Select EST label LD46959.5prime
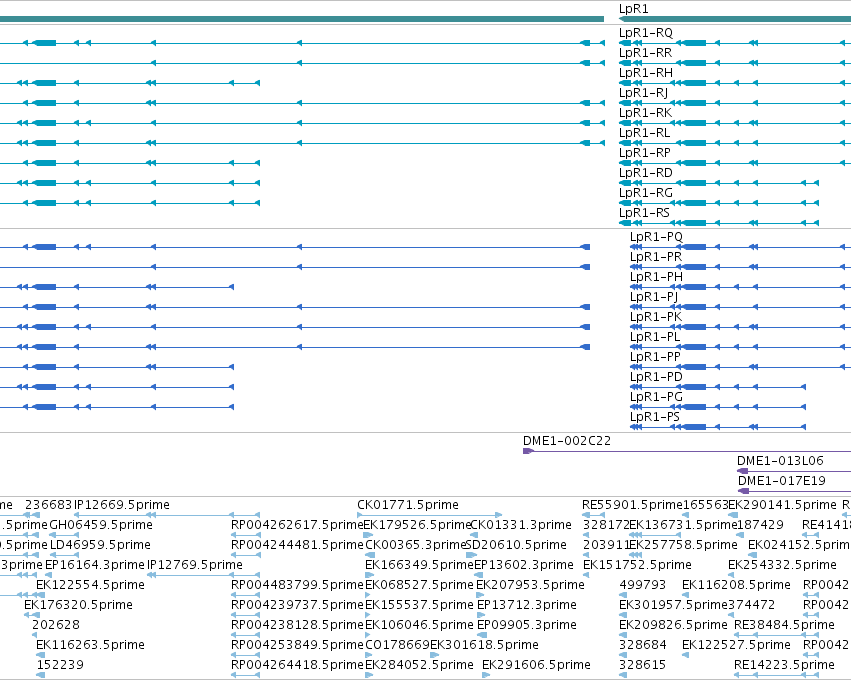Viewport: 851px width, 680px height. pos(100,545)
